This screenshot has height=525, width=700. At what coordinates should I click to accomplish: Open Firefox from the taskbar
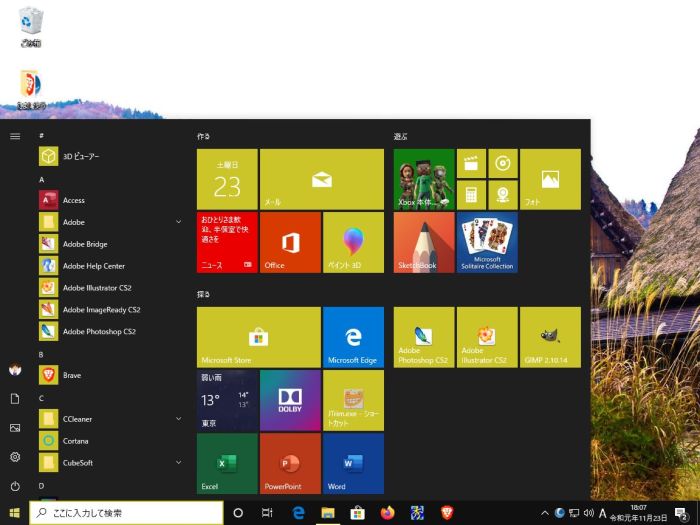387,513
